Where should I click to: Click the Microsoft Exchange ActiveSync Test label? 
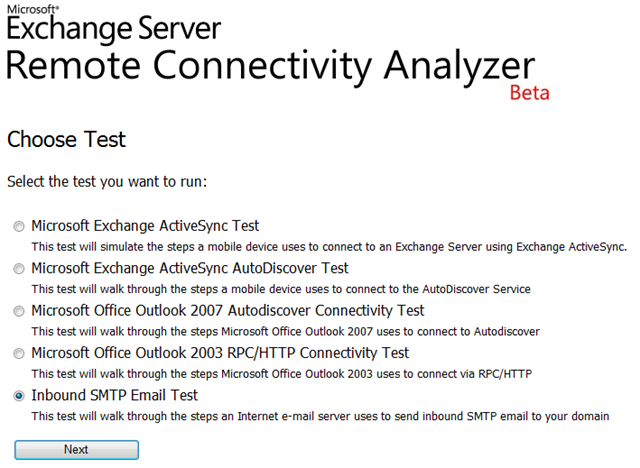[x=145, y=226]
